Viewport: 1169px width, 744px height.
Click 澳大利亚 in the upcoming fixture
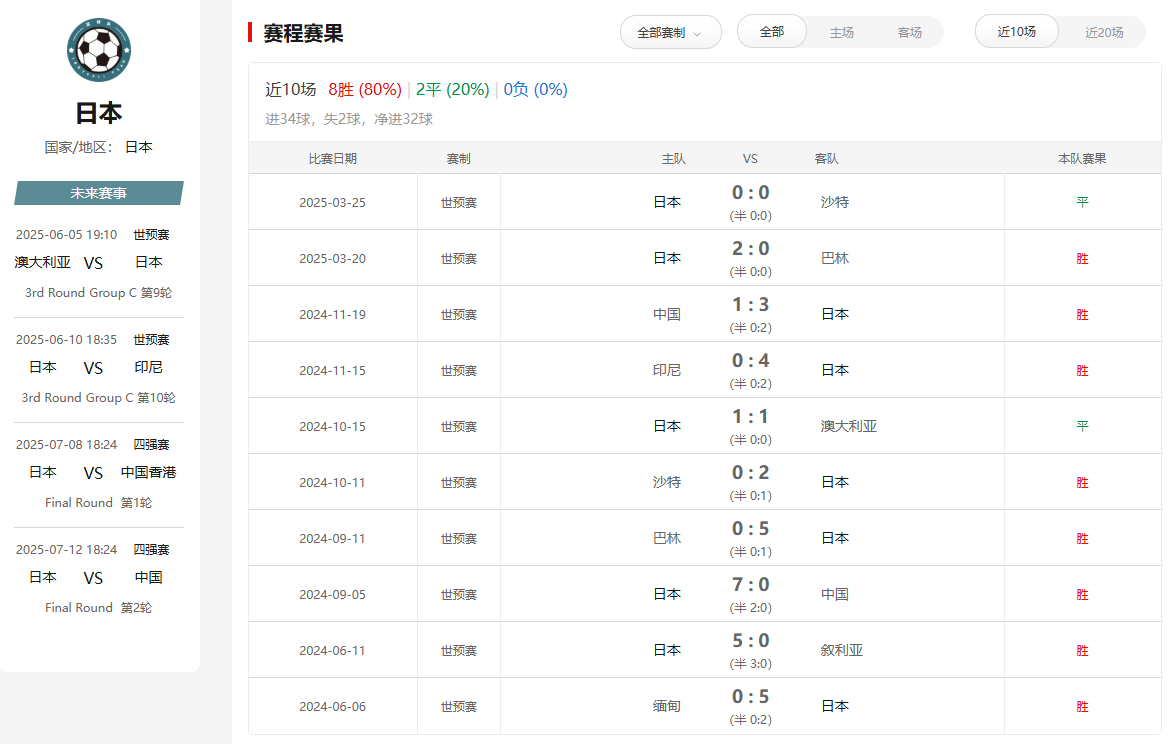pos(43,262)
